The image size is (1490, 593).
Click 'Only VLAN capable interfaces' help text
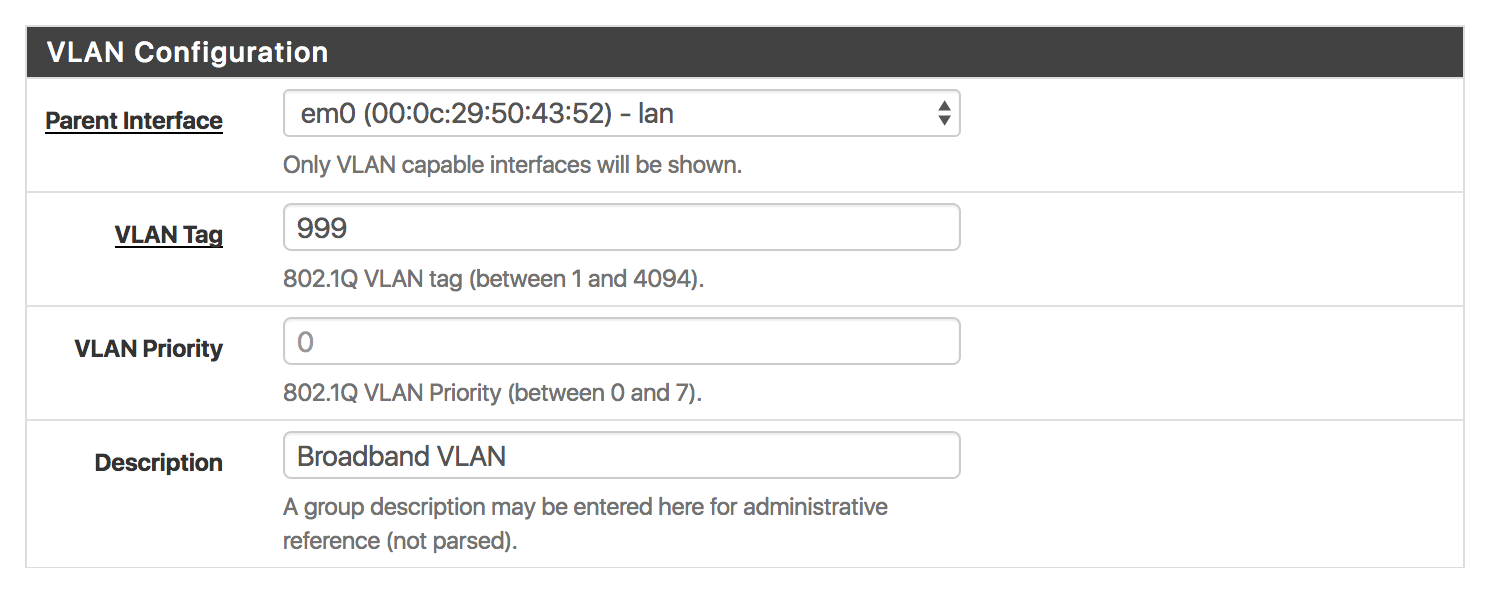512,164
